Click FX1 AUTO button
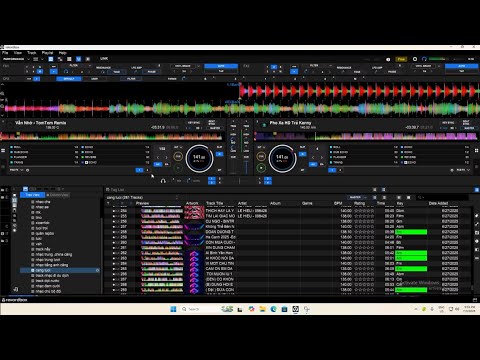480x360 pixels. [221, 66]
